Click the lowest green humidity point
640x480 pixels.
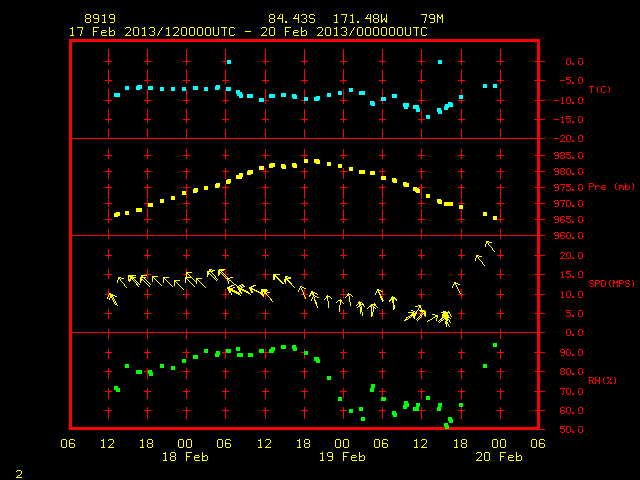point(447,426)
